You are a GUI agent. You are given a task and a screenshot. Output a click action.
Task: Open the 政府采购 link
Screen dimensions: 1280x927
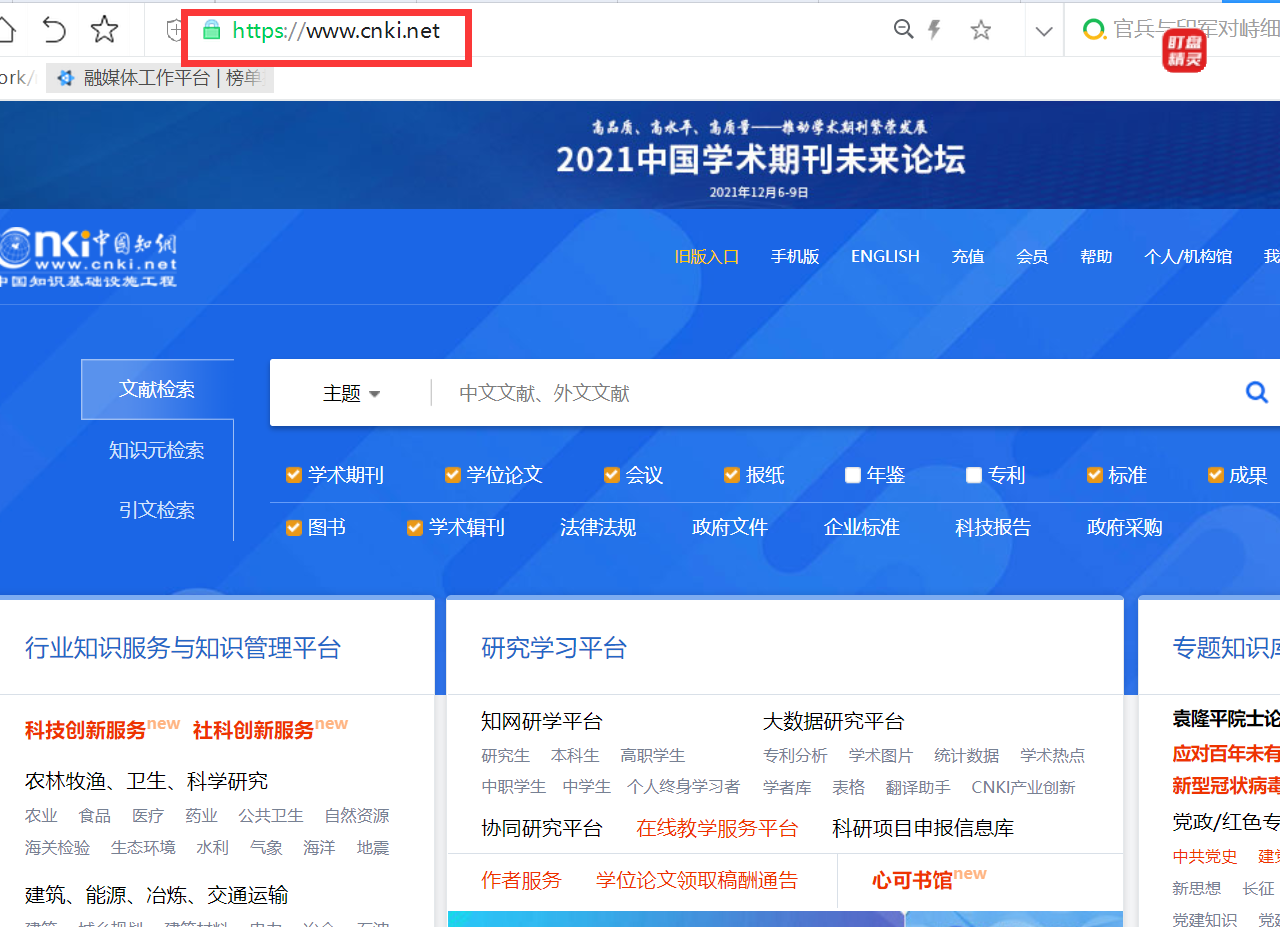(1125, 527)
